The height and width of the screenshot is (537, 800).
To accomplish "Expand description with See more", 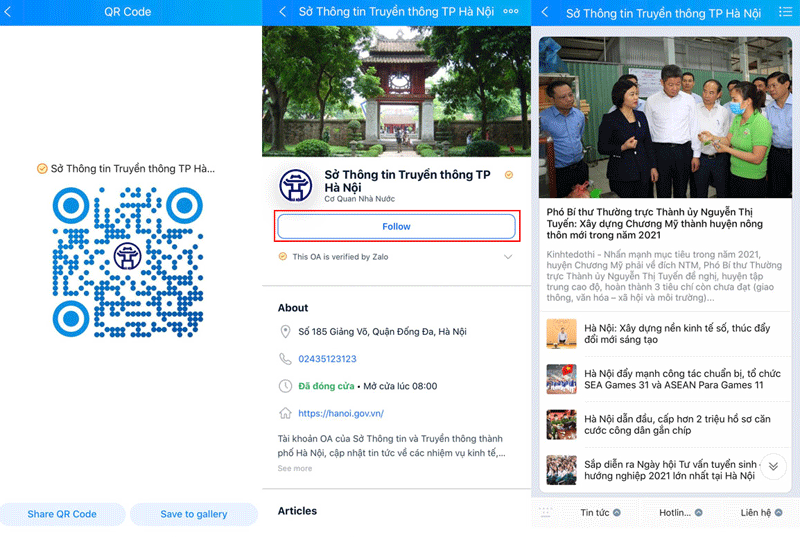I will [295, 468].
